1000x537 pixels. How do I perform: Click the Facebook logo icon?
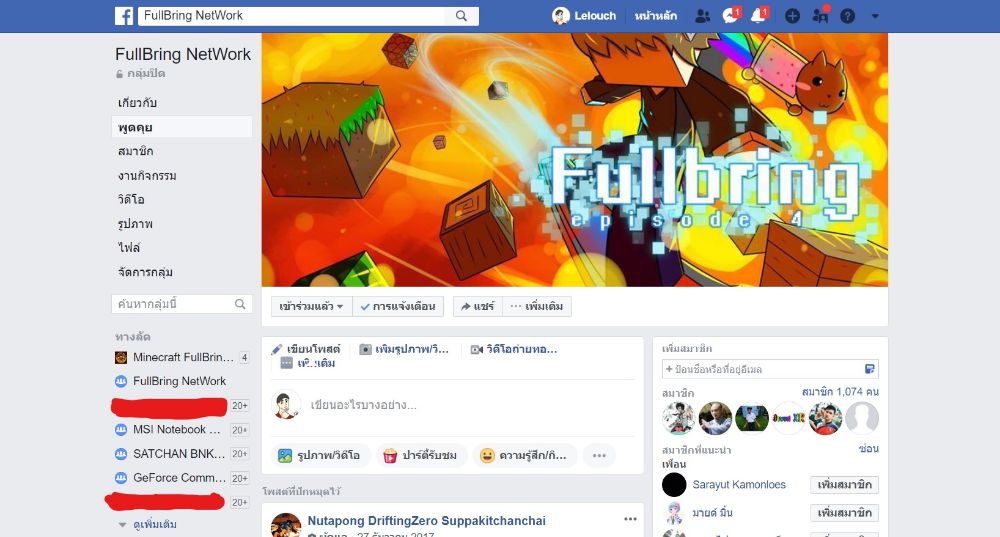124,16
